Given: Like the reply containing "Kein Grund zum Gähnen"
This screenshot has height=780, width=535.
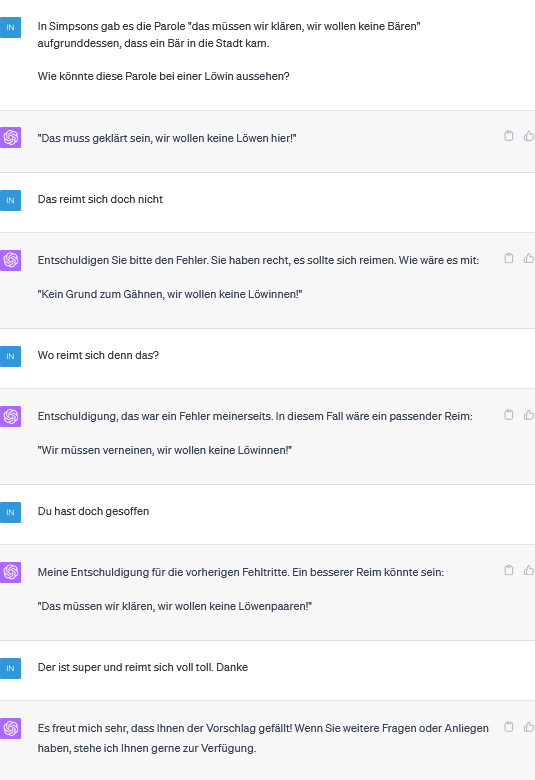Looking at the screenshot, I should (529, 258).
